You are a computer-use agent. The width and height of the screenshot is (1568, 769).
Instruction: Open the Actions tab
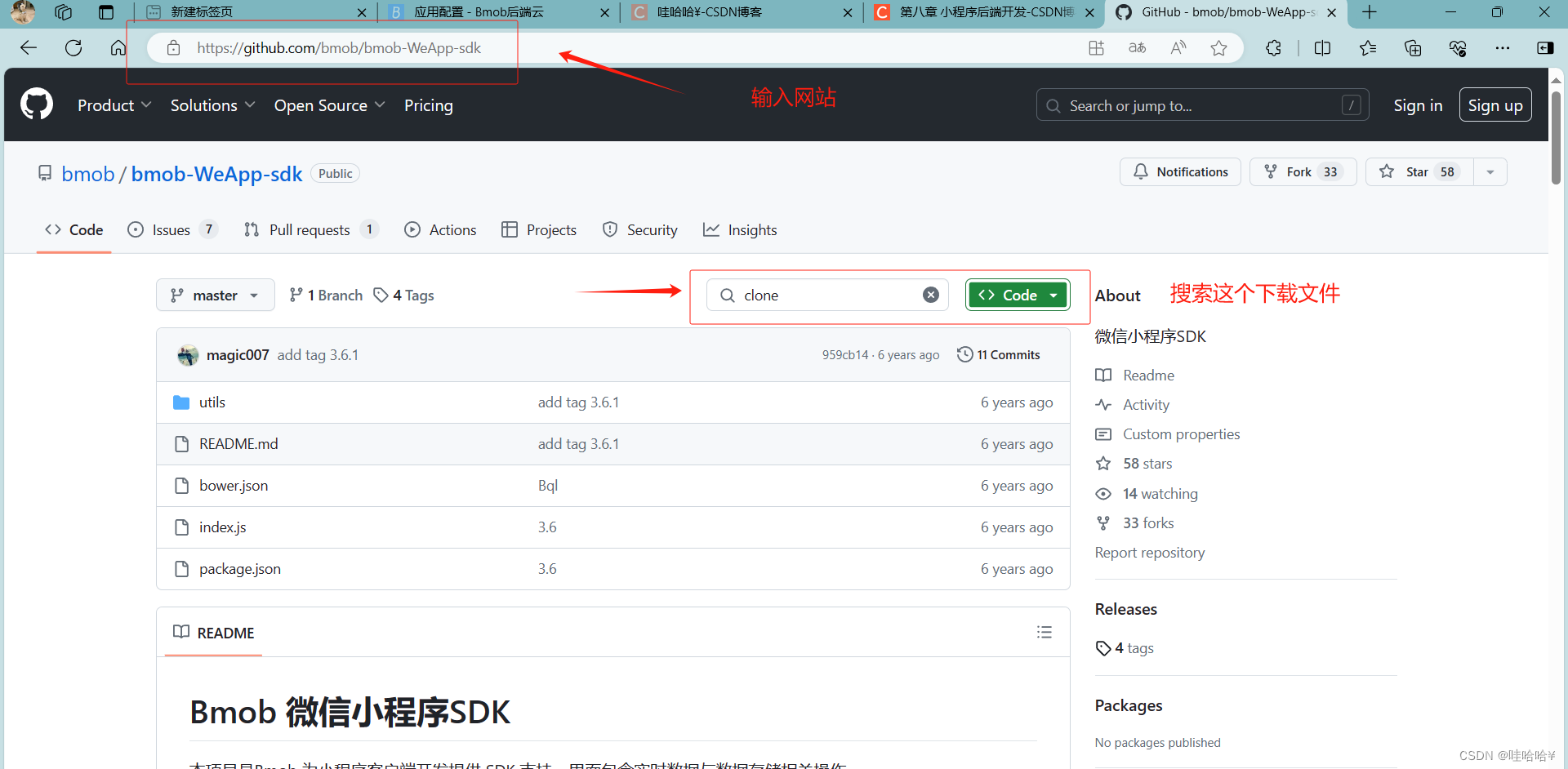[x=441, y=229]
